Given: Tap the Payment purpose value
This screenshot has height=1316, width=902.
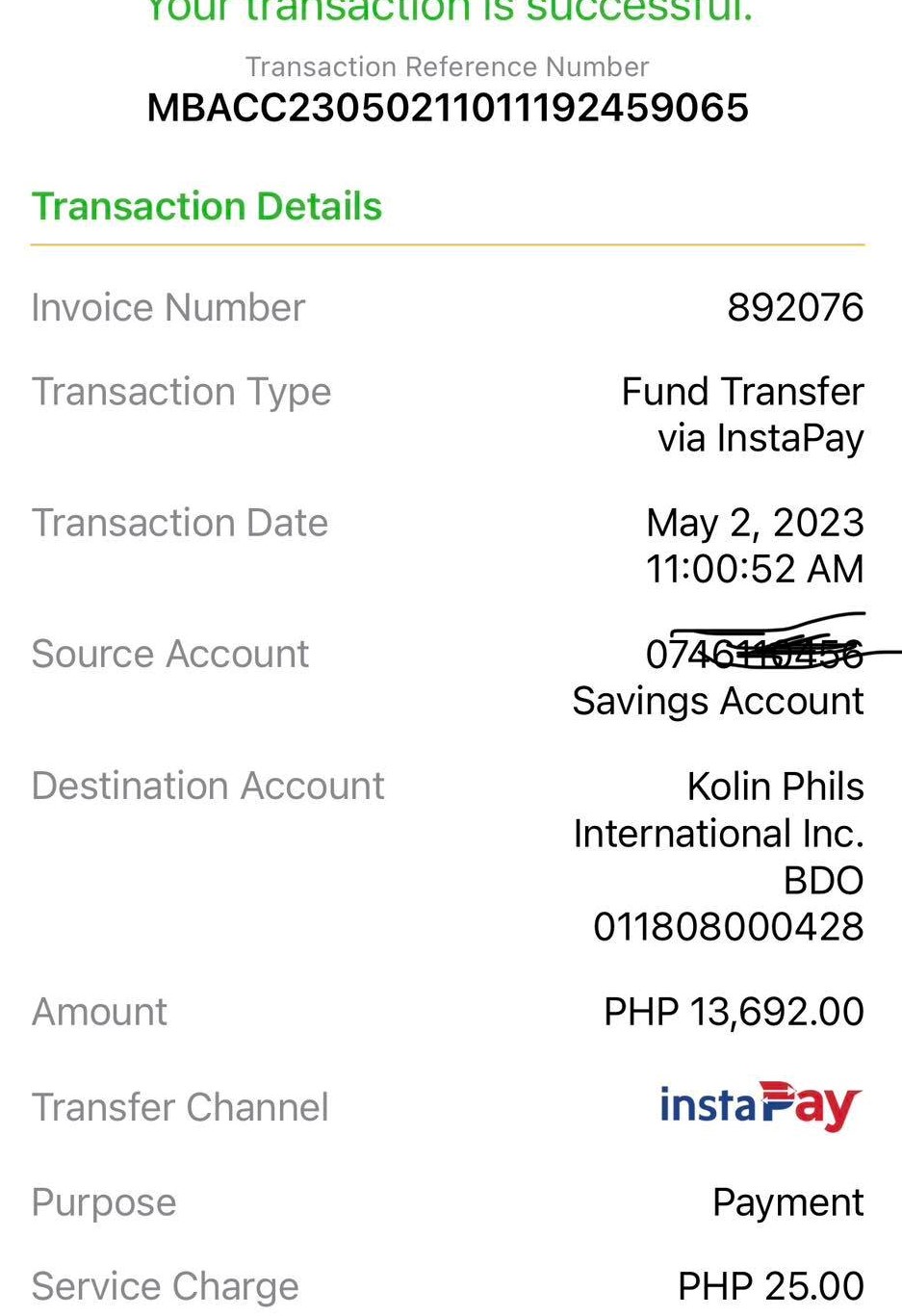Looking at the screenshot, I should 787,1202.
